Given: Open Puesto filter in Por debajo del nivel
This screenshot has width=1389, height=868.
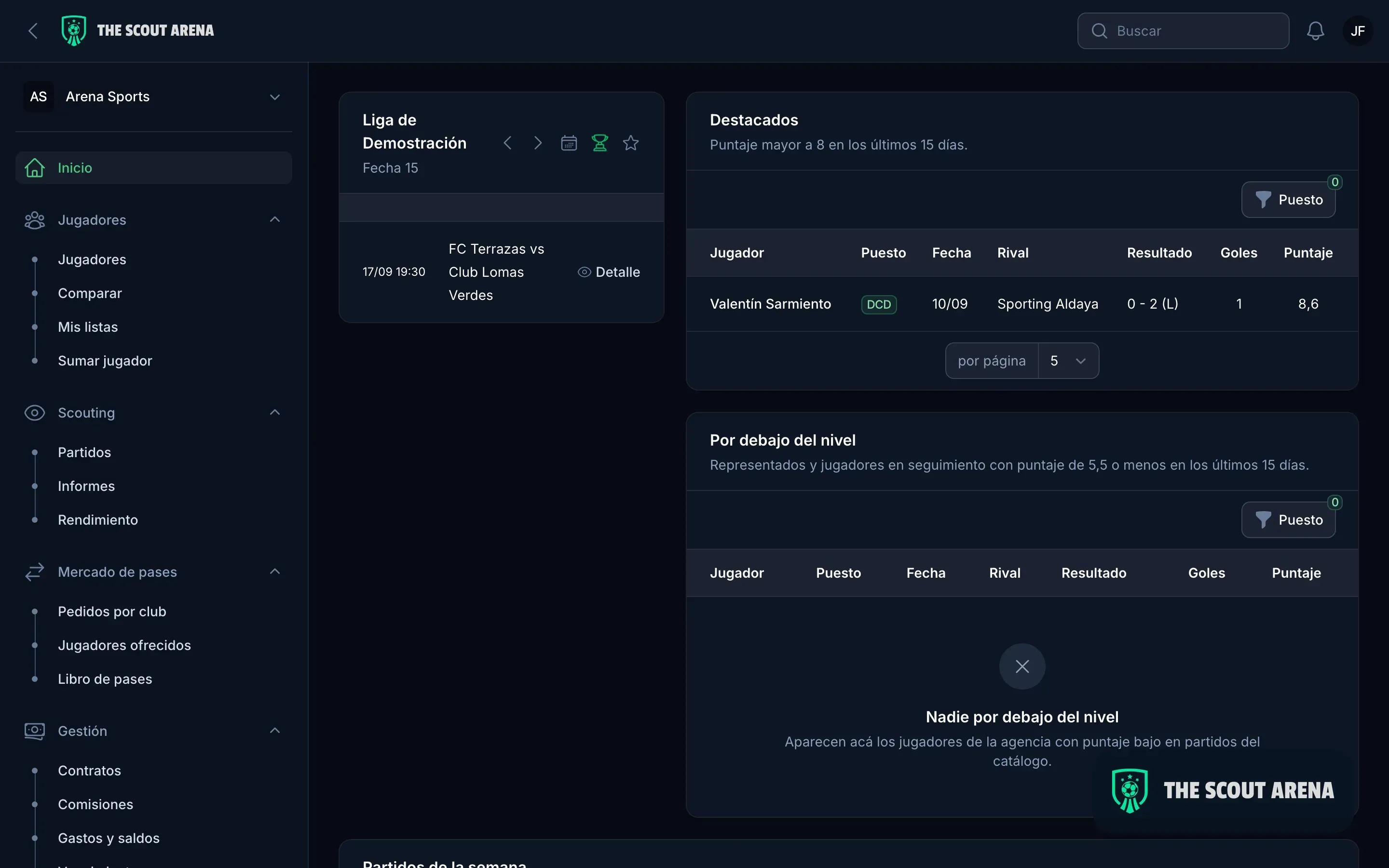Looking at the screenshot, I should point(1288,520).
